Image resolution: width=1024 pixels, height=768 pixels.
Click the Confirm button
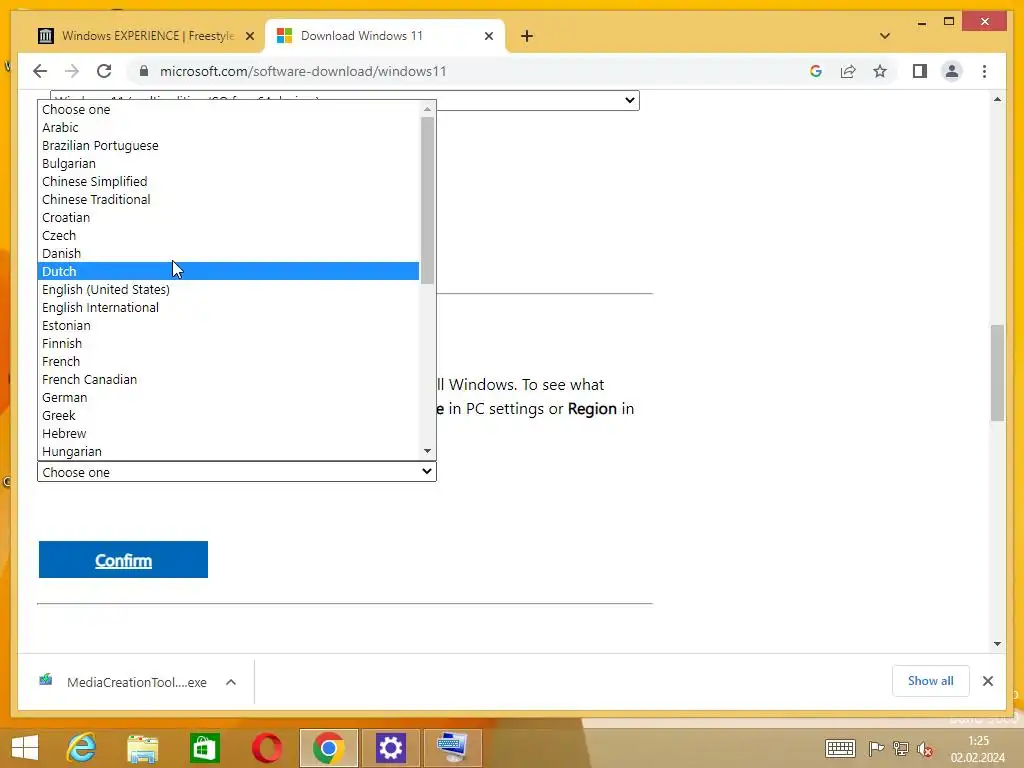[123, 560]
